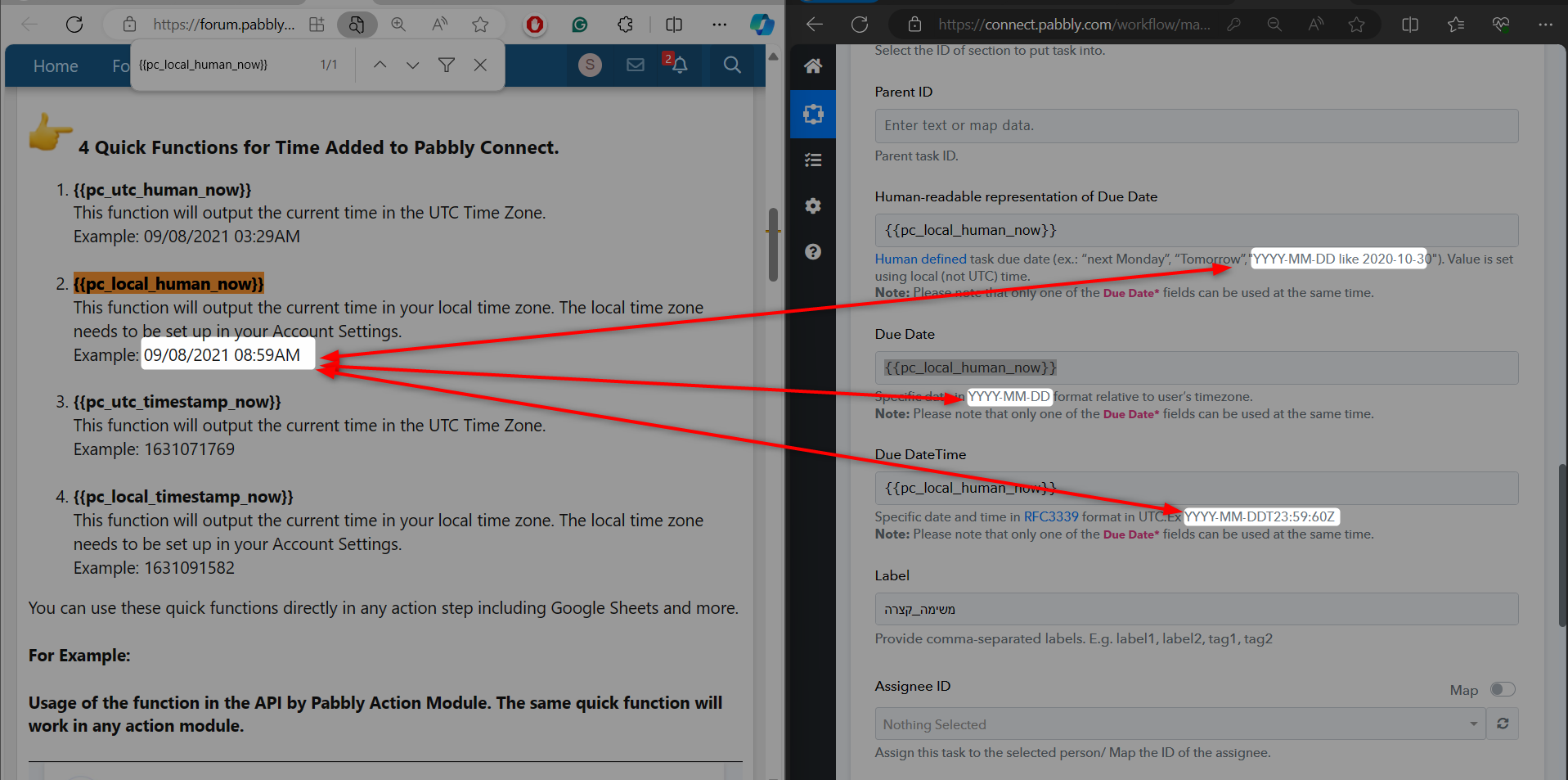Click the {{pc_utc_human_now}} function name
Viewport: 1568px width, 780px height.
[162, 190]
